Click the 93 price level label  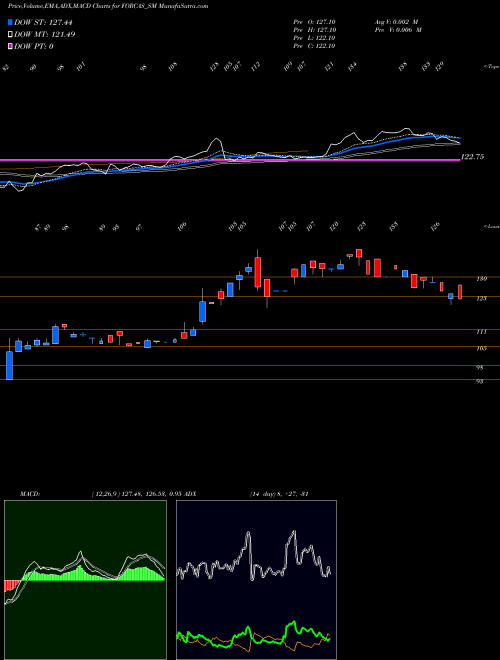point(481,382)
